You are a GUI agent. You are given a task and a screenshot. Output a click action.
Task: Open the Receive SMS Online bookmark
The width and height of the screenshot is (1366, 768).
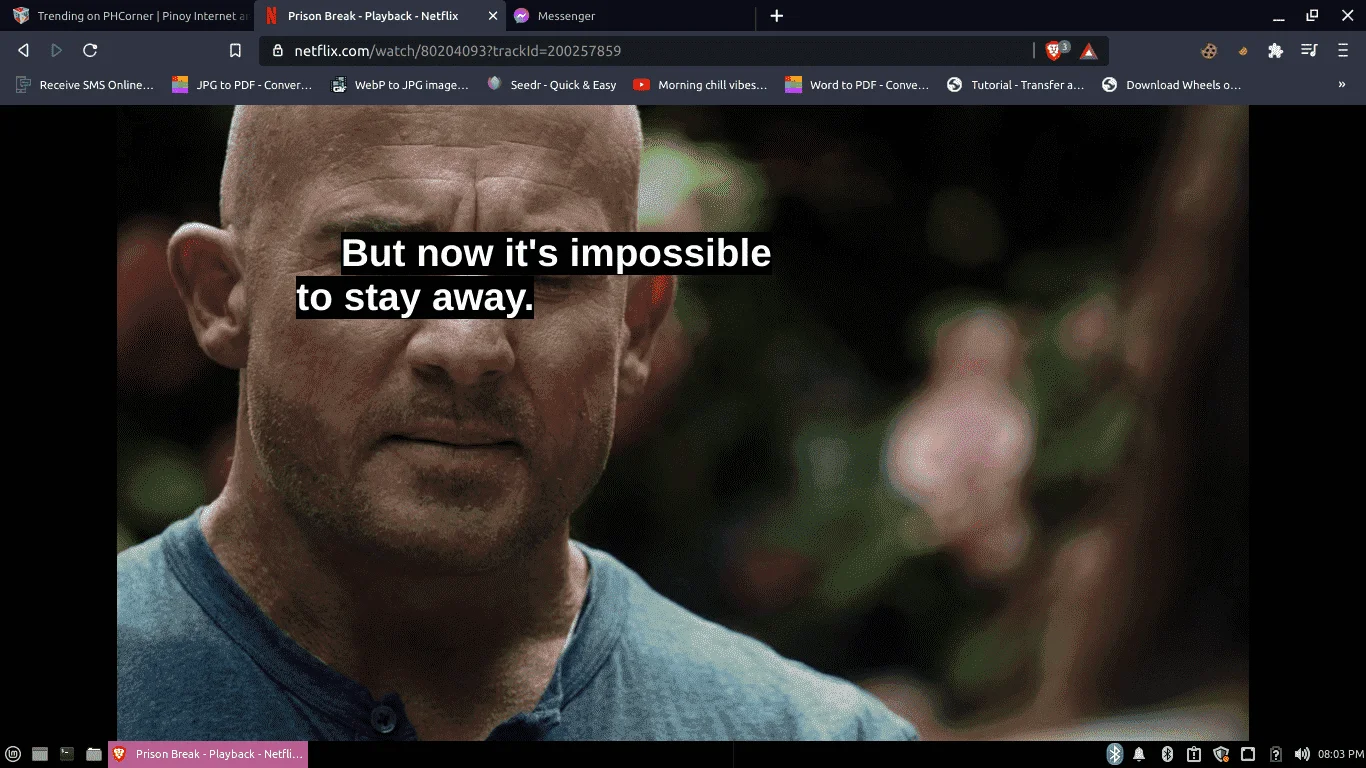coord(85,85)
